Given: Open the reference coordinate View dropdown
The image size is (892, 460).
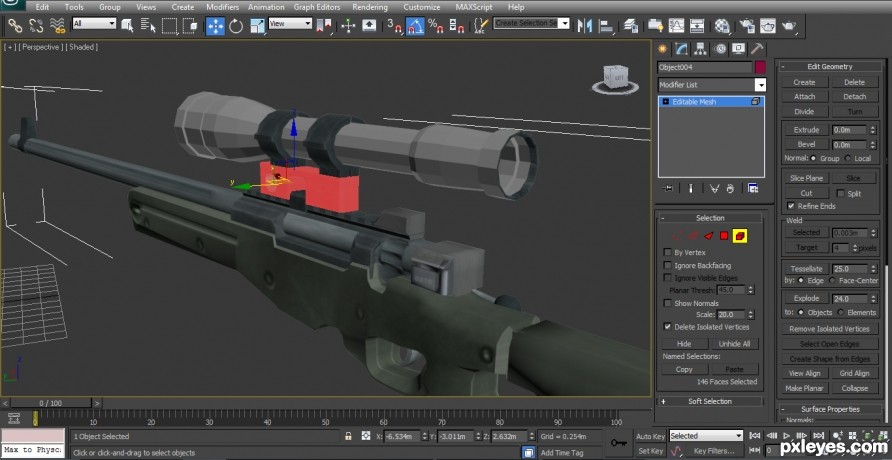Looking at the screenshot, I should click(290, 23).
